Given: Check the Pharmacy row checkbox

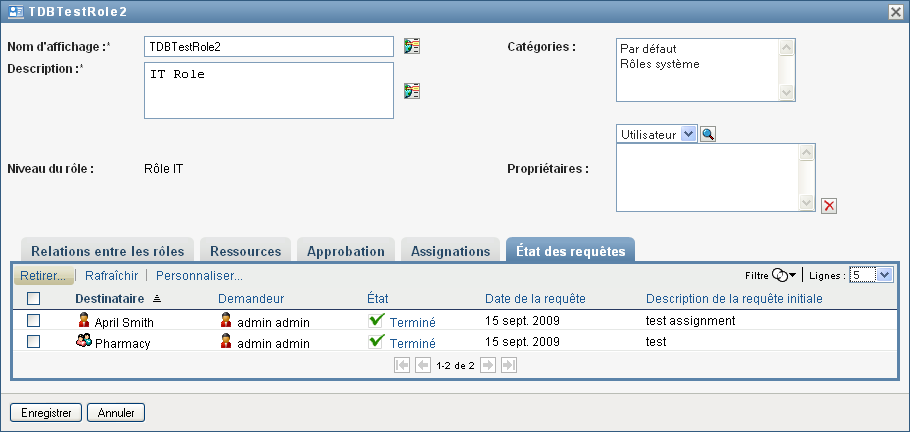Looking at the screenshot, I should (34, 341).
